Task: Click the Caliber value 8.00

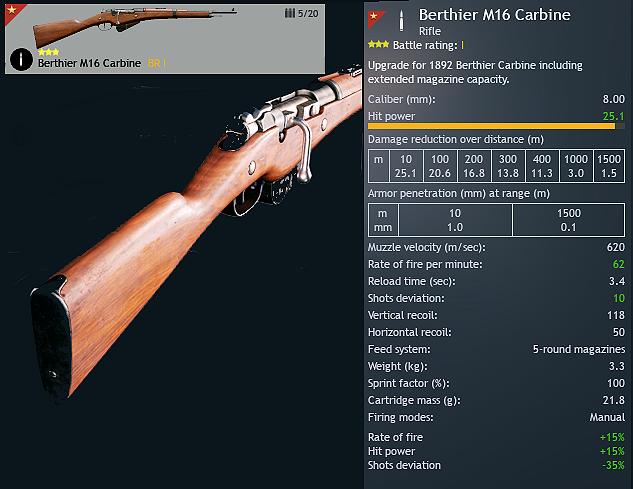Action: click(614, 99)
